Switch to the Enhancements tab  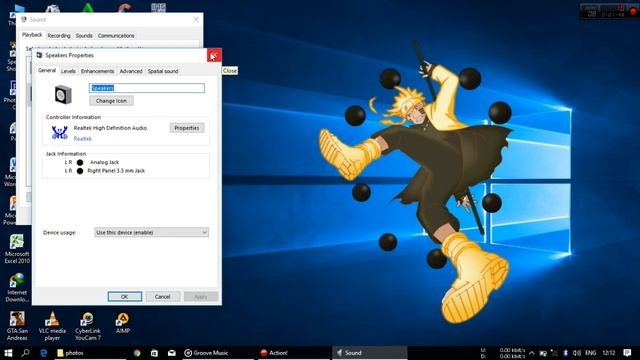coord(98,71)
